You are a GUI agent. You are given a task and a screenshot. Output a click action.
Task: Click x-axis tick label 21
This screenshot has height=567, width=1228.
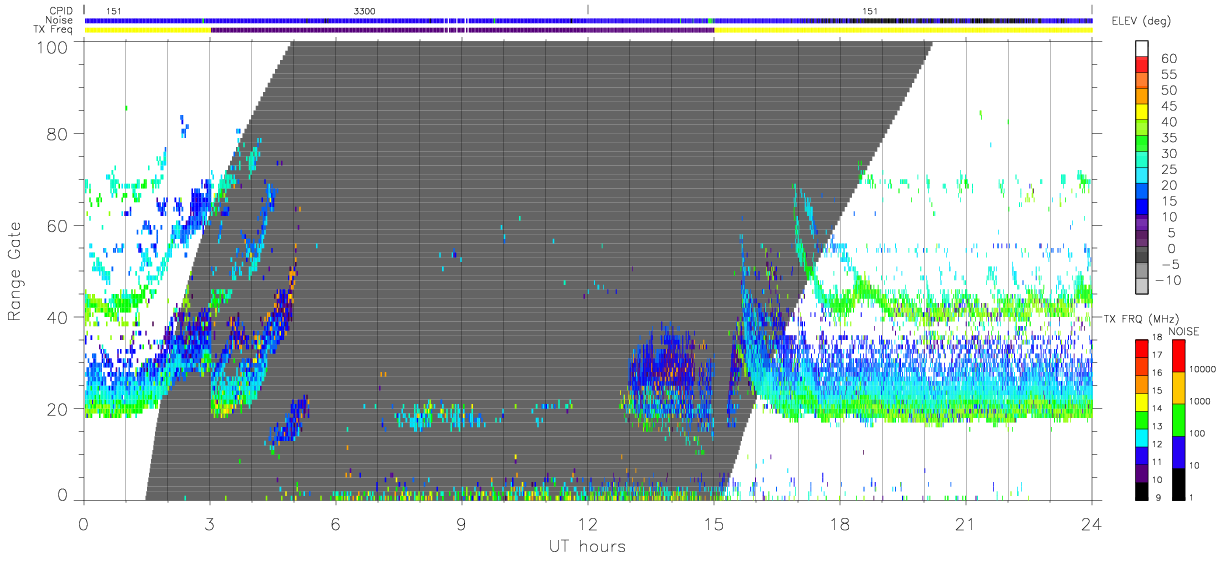(965, 523)
